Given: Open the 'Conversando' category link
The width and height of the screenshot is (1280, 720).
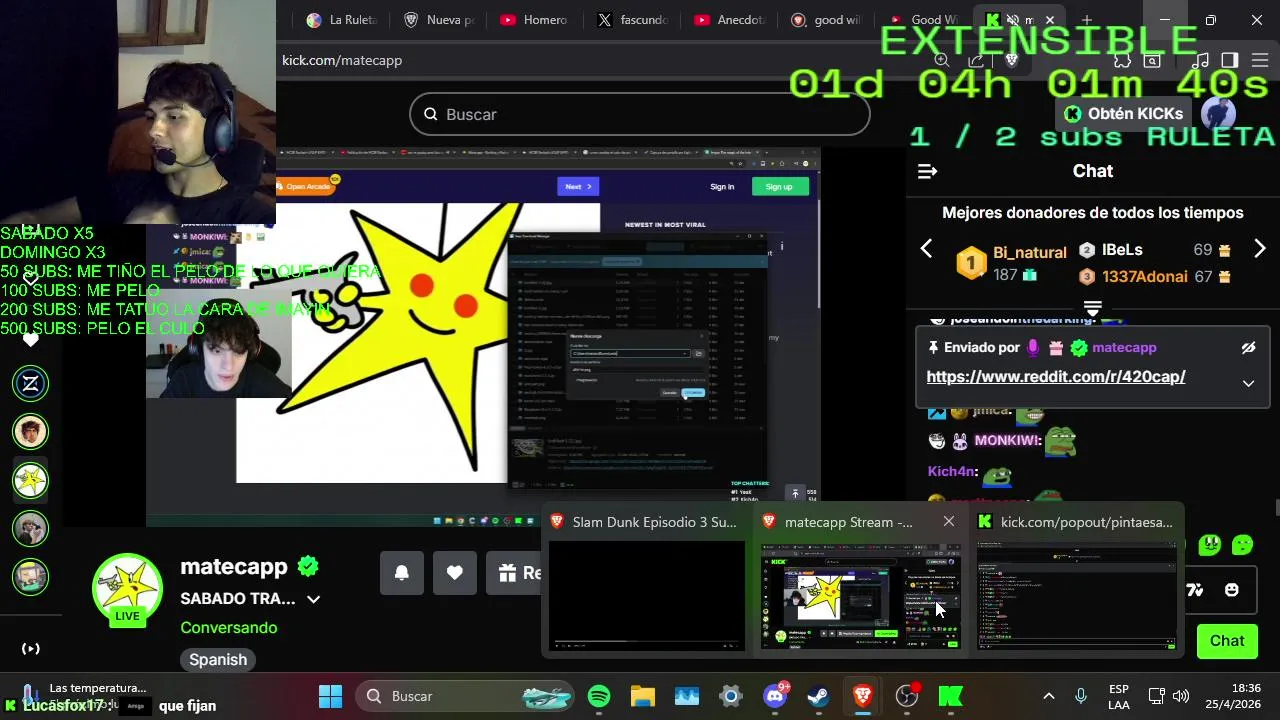Looking at the screenshot, I should coord(229,628).
